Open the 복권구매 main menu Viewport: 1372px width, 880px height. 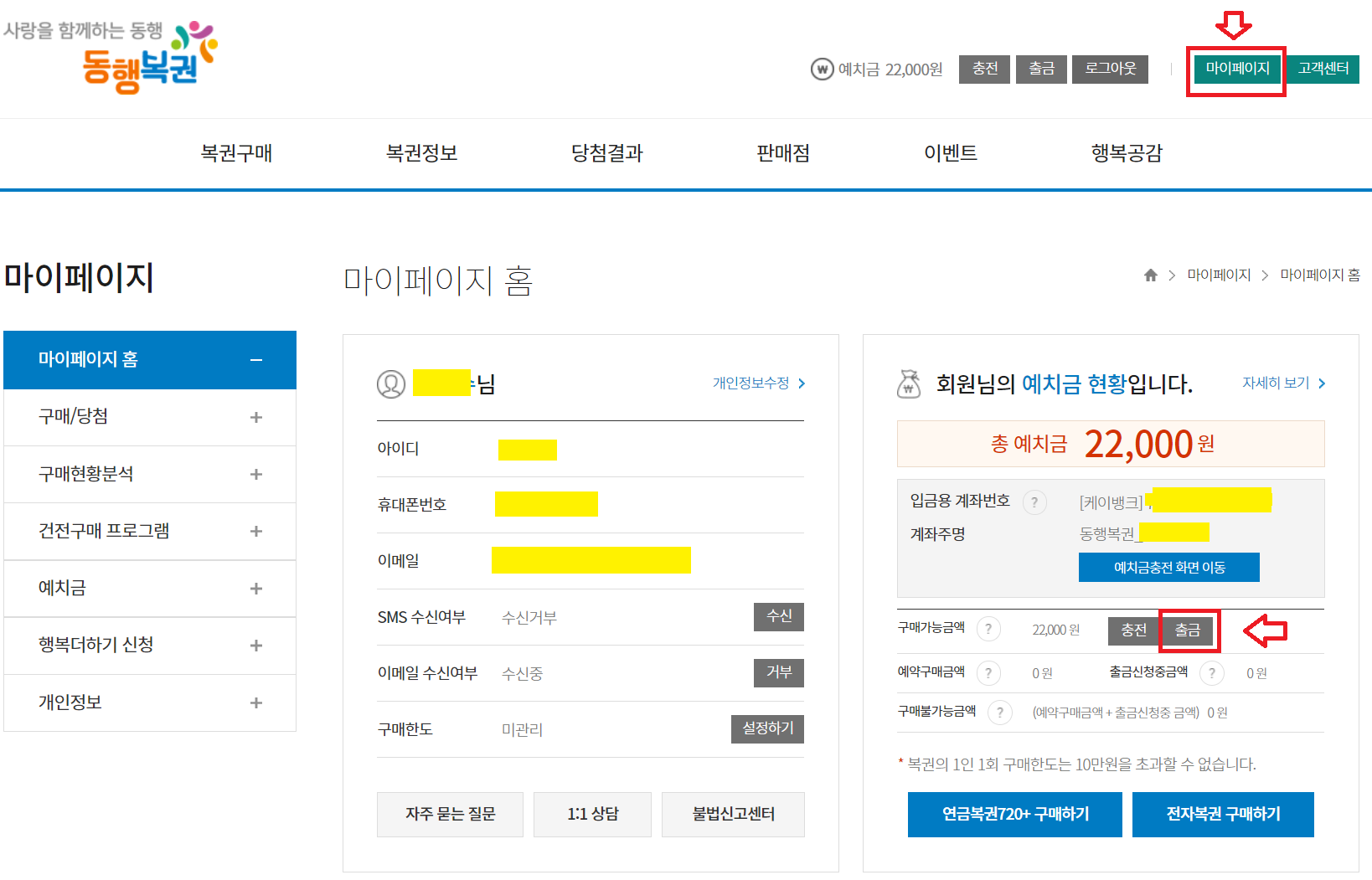click(236, 153)
